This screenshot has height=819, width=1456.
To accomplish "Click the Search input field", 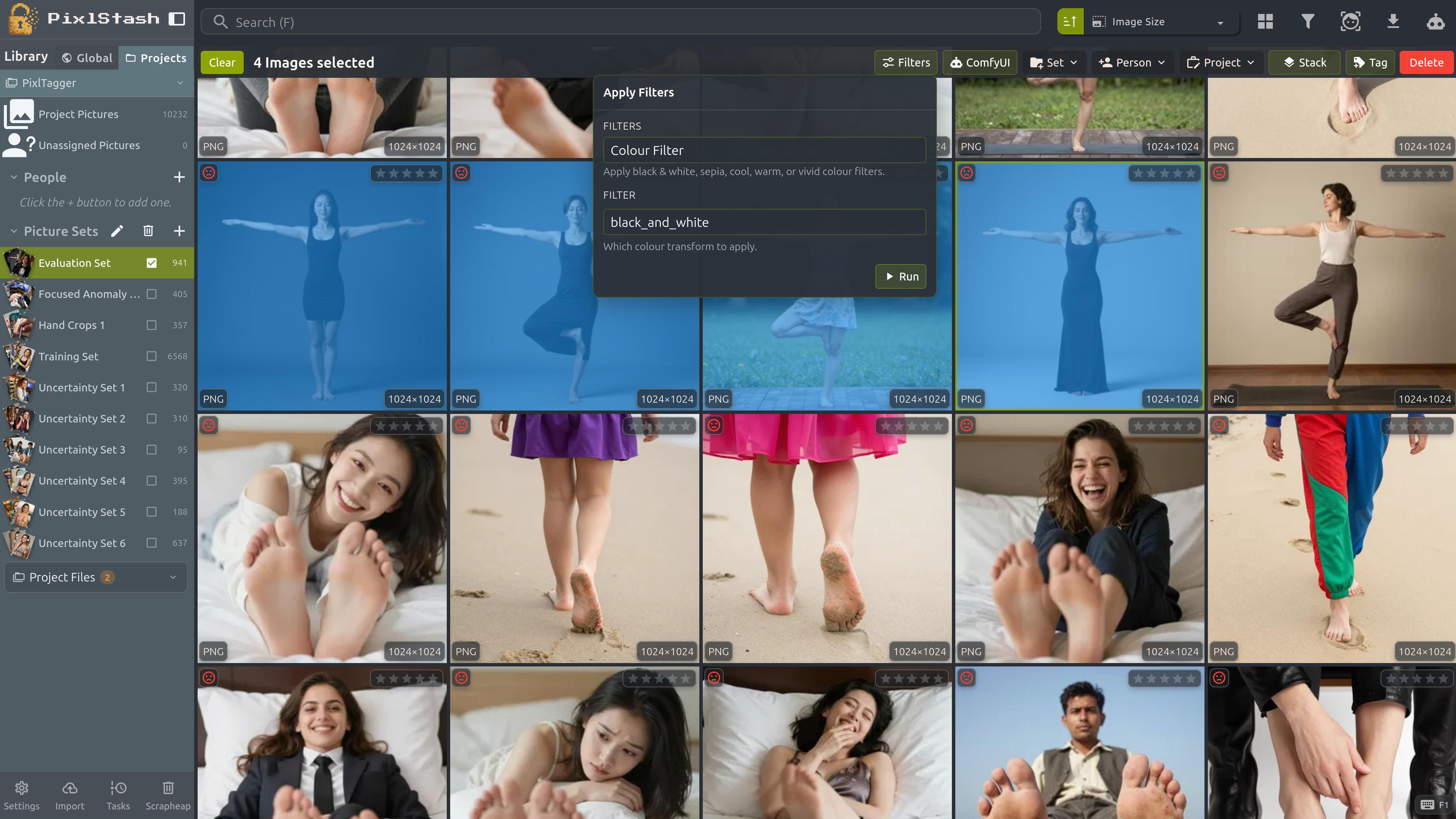I will pyautogui.click(x=622, y=22).
